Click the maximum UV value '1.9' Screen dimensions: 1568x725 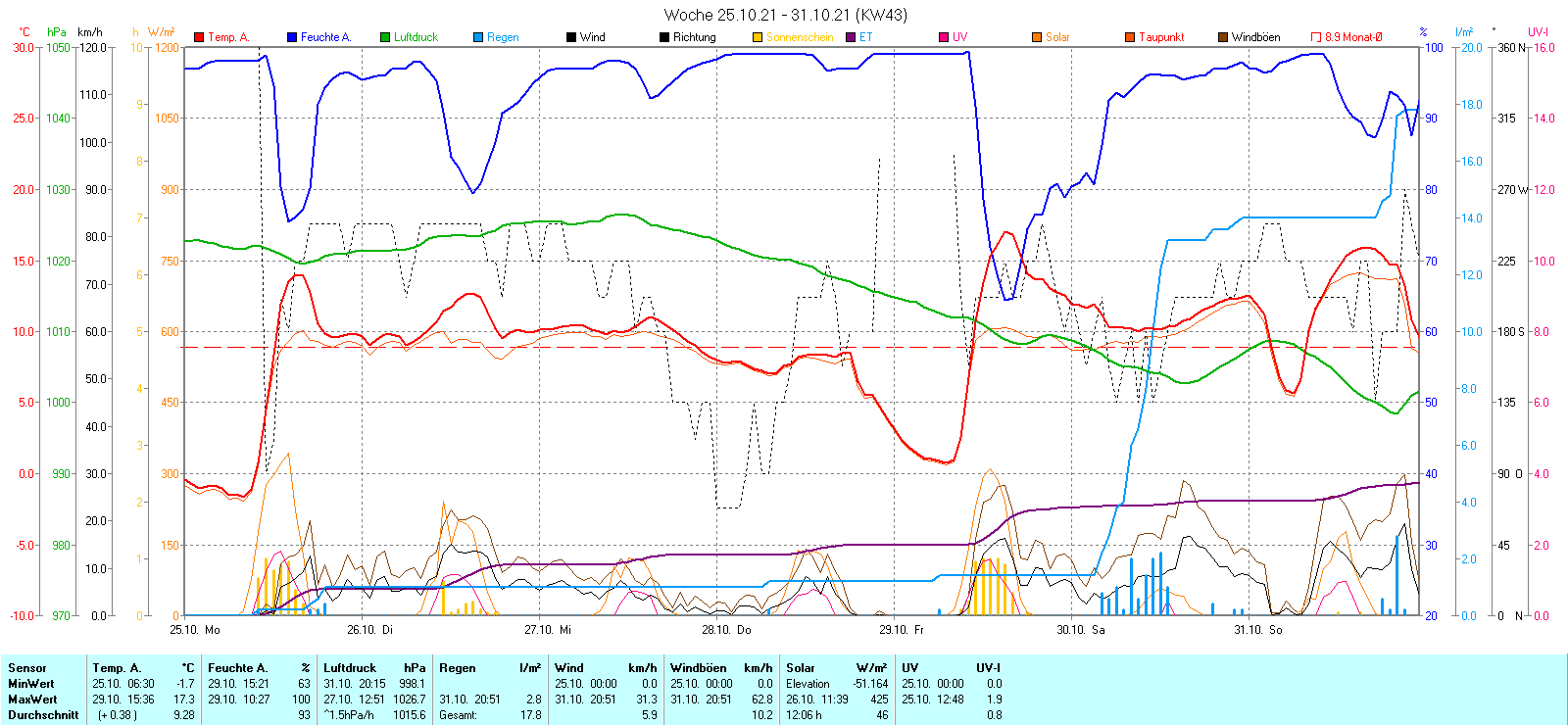pos(995,700)
